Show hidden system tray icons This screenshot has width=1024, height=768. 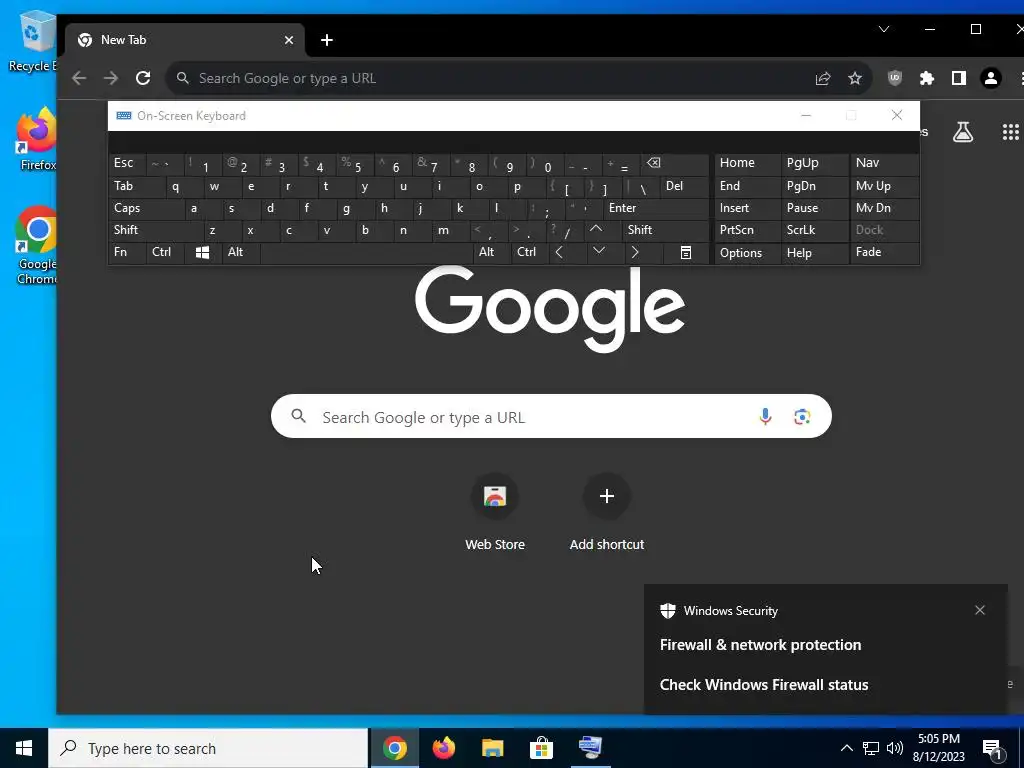[846, 748]
